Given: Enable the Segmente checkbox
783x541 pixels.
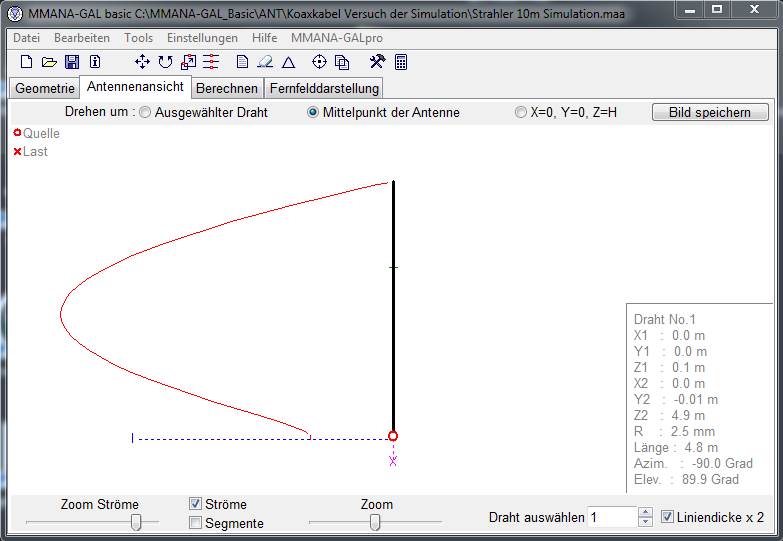Looking at the screenshot, I should pyautogui.click(x=195, y=523).
